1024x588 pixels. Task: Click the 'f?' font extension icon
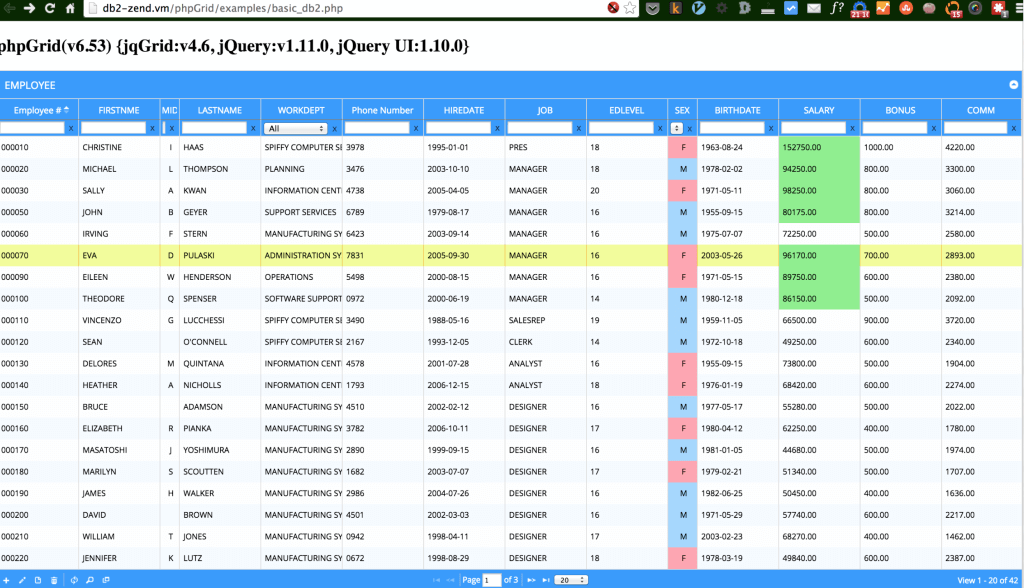coord(837,8)
